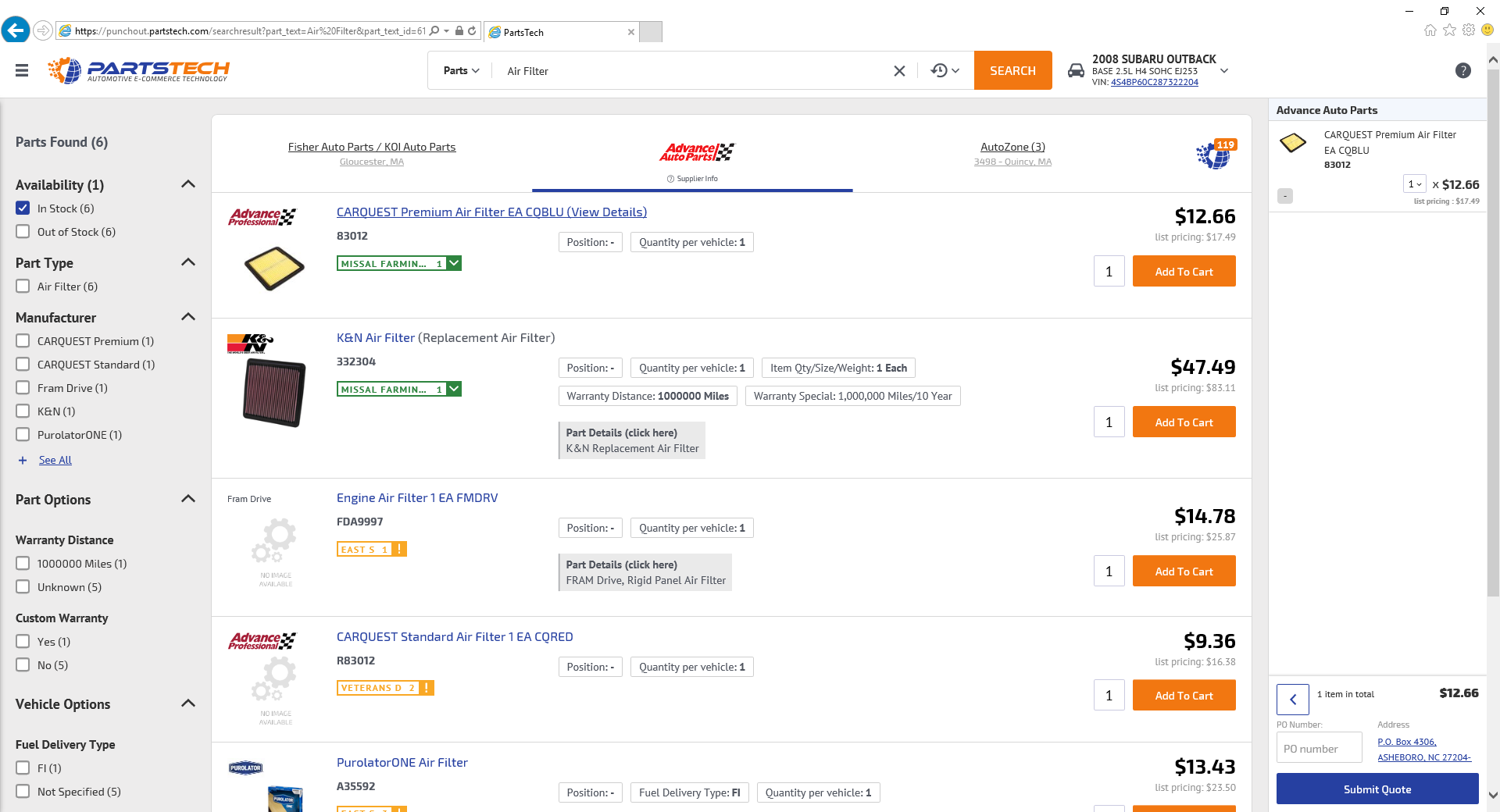Open the VIN number link
1500x812 pixels.
point(1155,82)
